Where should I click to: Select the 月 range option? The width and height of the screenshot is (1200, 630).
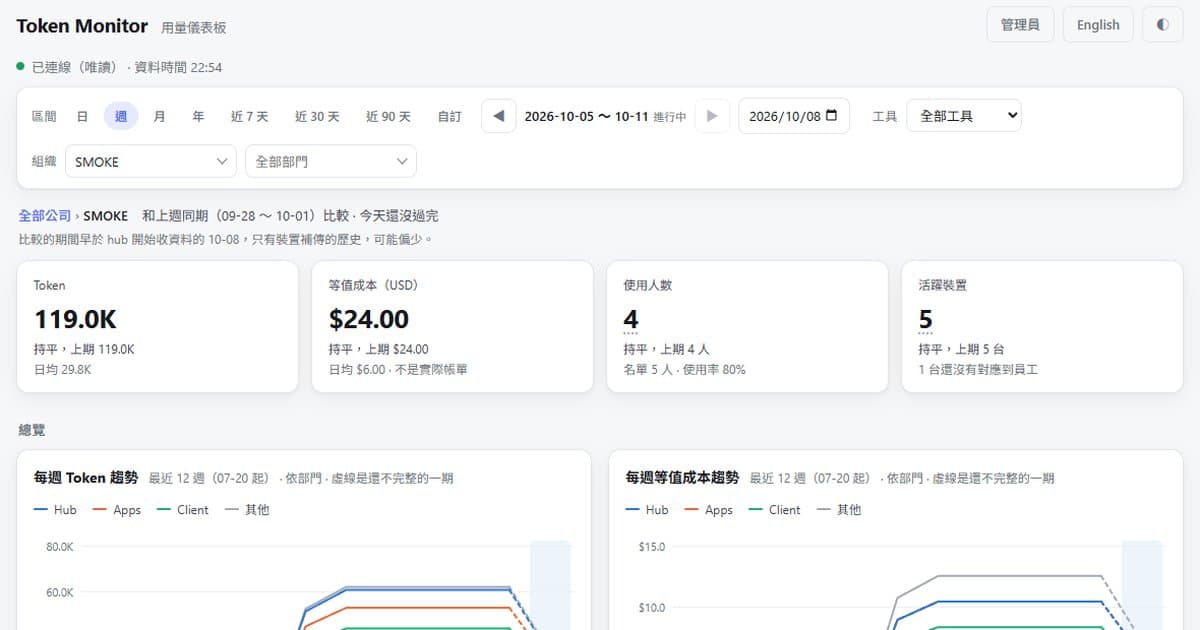[x=159, y=116]
